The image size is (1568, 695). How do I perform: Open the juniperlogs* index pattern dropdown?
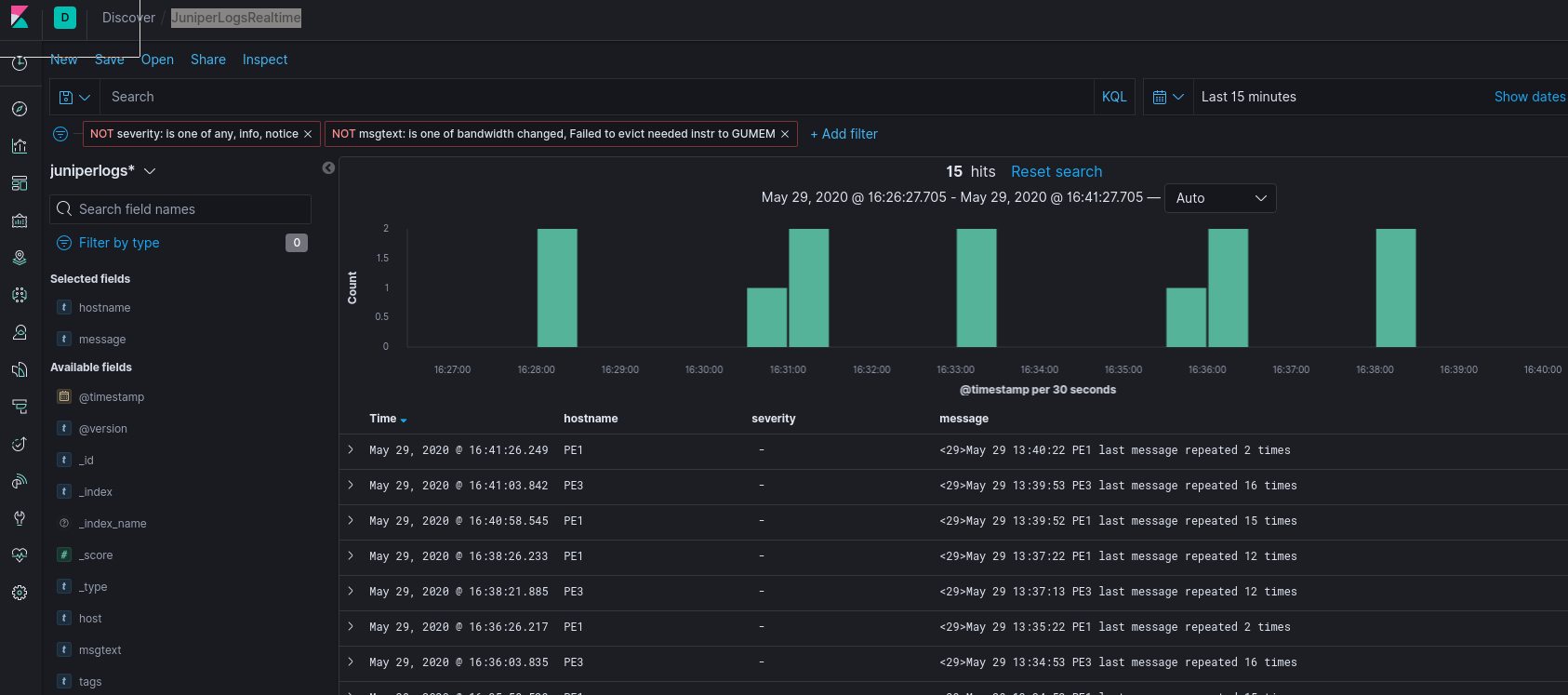click(x=103, y=171)
